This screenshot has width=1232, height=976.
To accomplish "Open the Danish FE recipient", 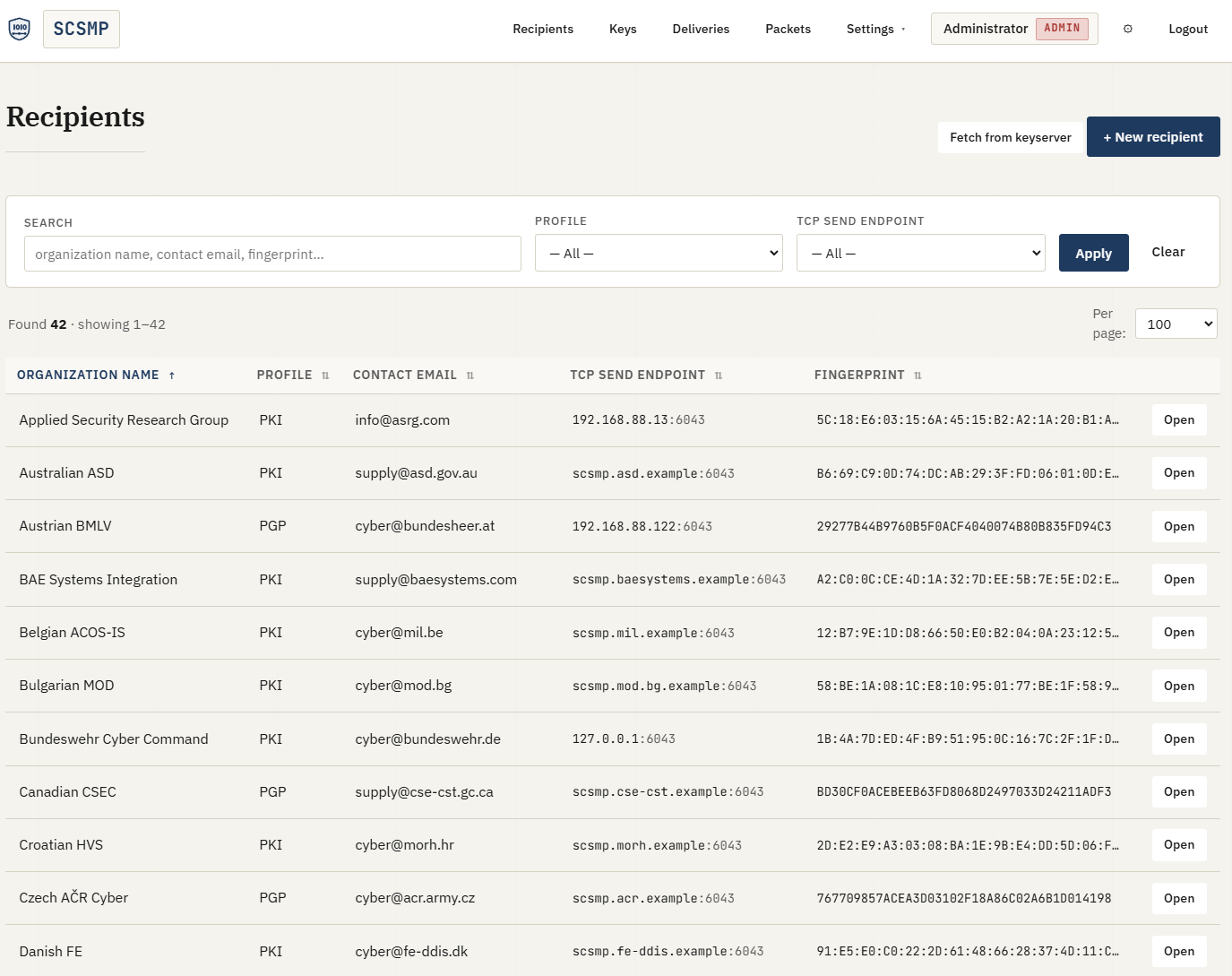I will (1179, 951).
